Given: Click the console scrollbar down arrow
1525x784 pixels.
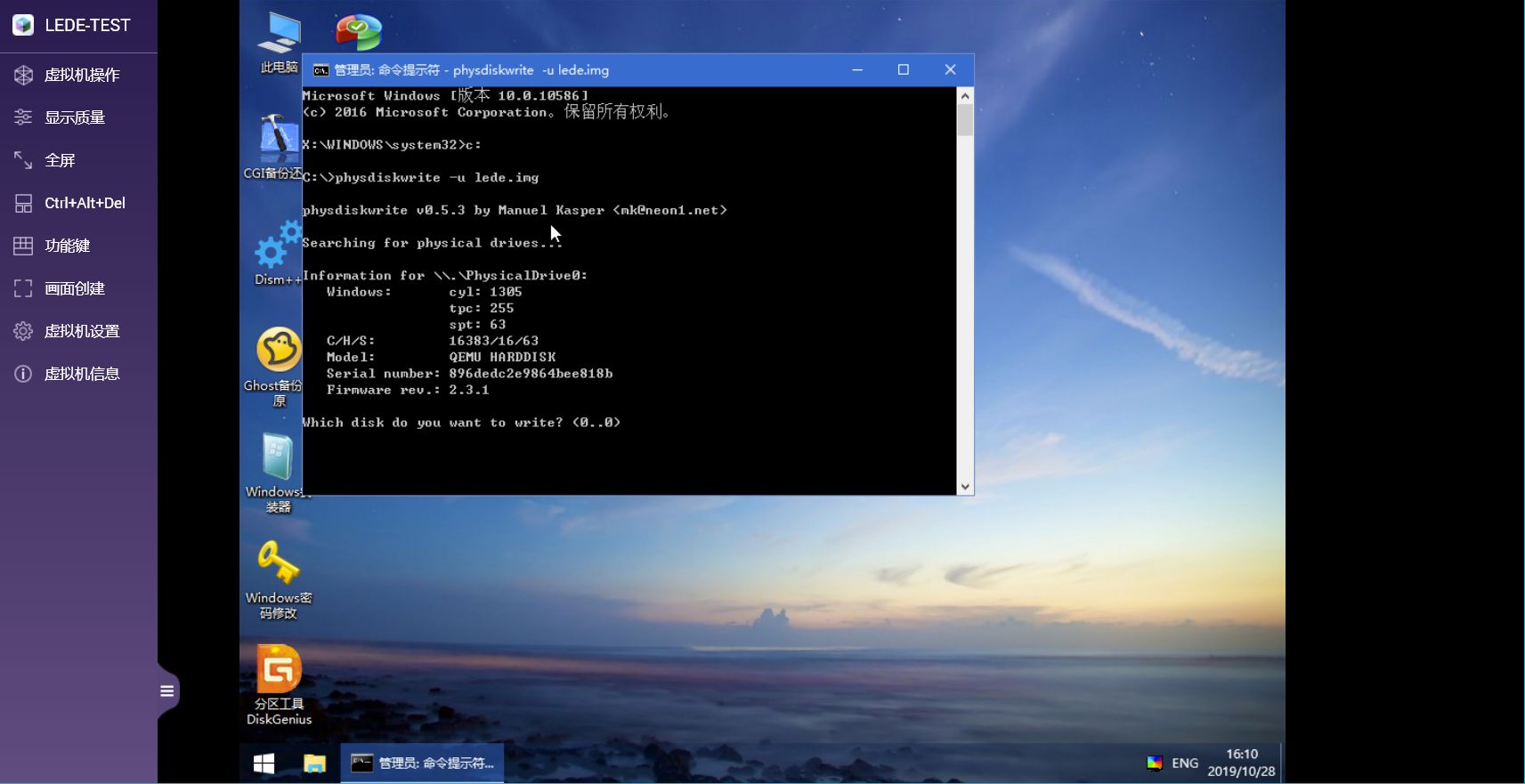Looking at the screenshot, I should (x=965, y=487).
